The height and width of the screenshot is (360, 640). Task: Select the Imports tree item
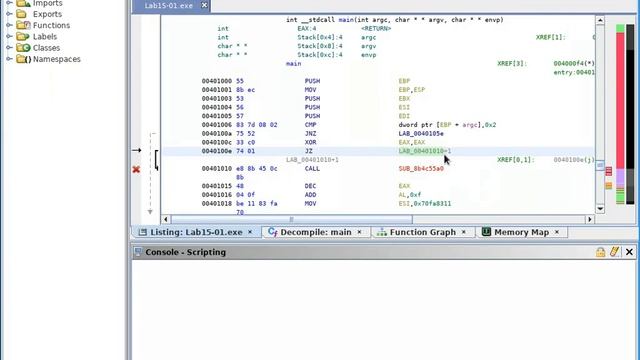tap(48, 3)
